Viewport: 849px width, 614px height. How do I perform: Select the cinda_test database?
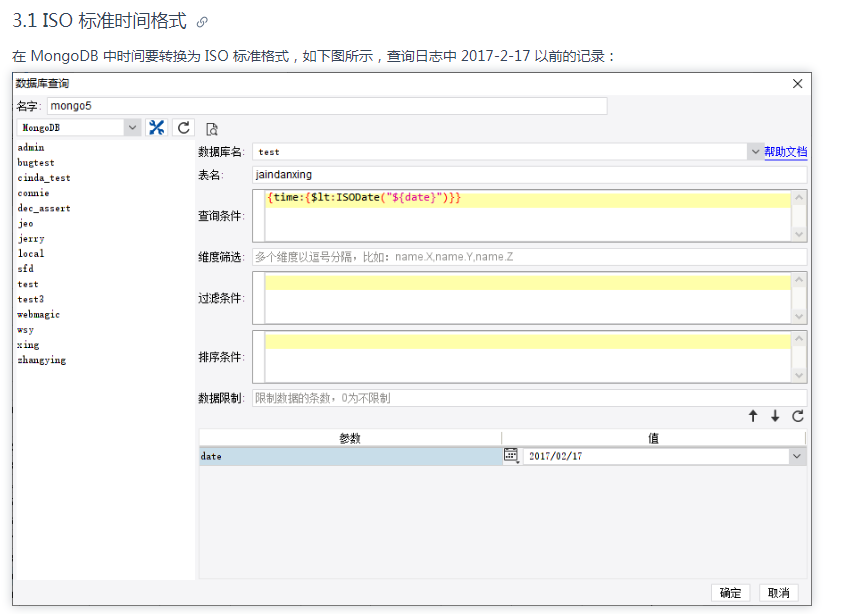pyautogui.click(x=44, y=178)
